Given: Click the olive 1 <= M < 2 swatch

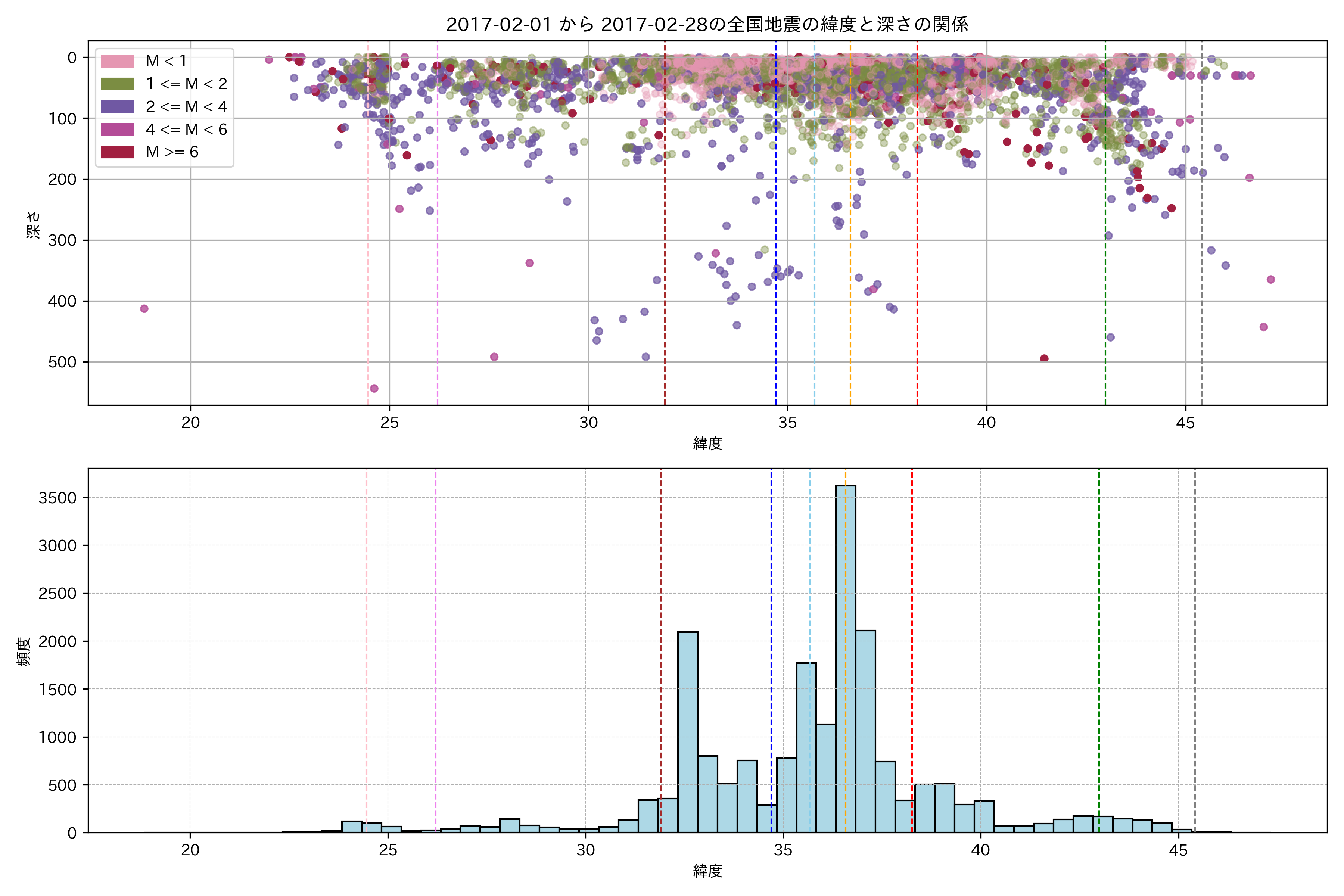Looking at the screenshot, I should point(117,84).
